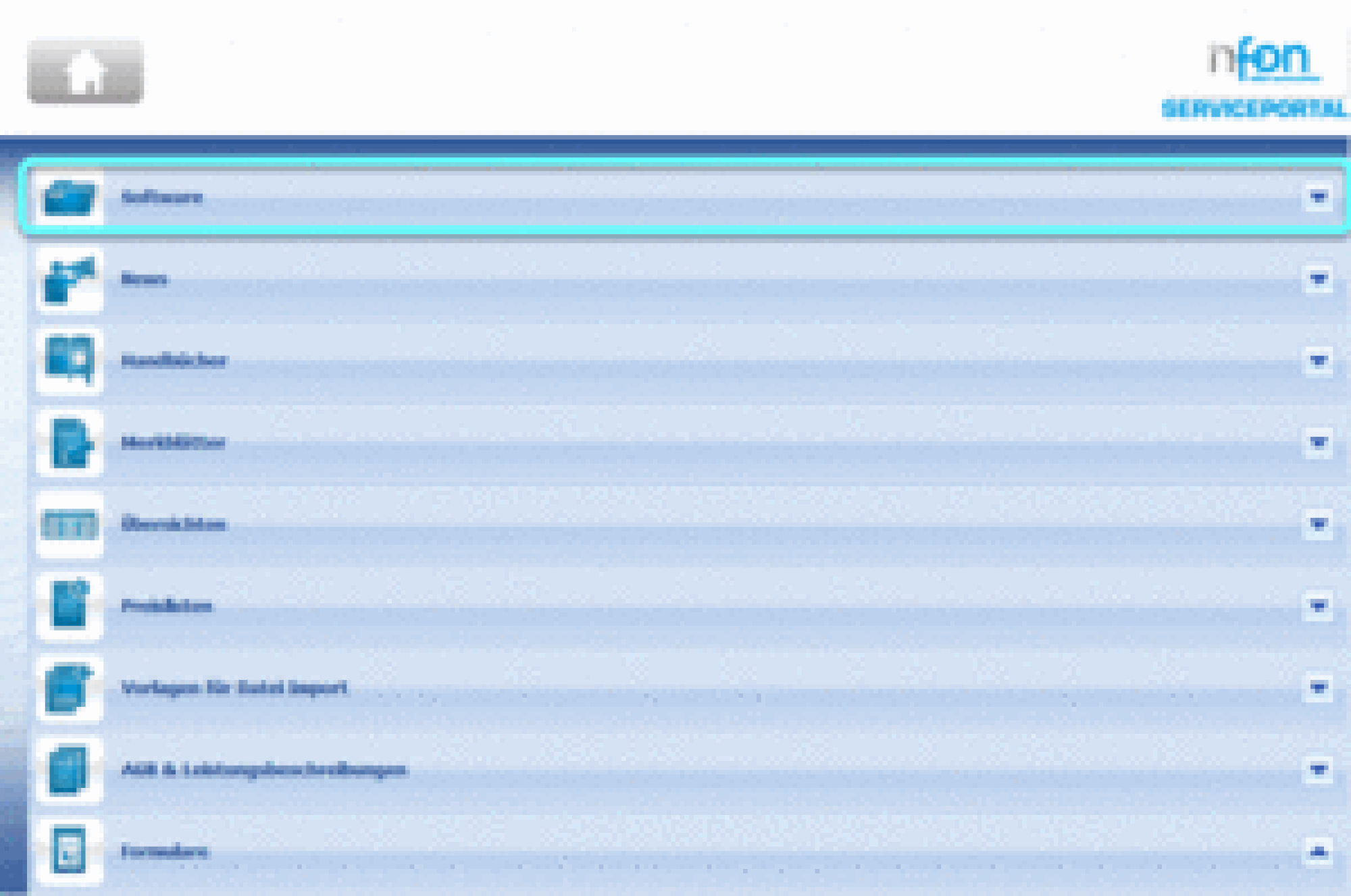The image size is (1351, 896).
Task: Click the News megaphone icon
Action: point(69,280)
